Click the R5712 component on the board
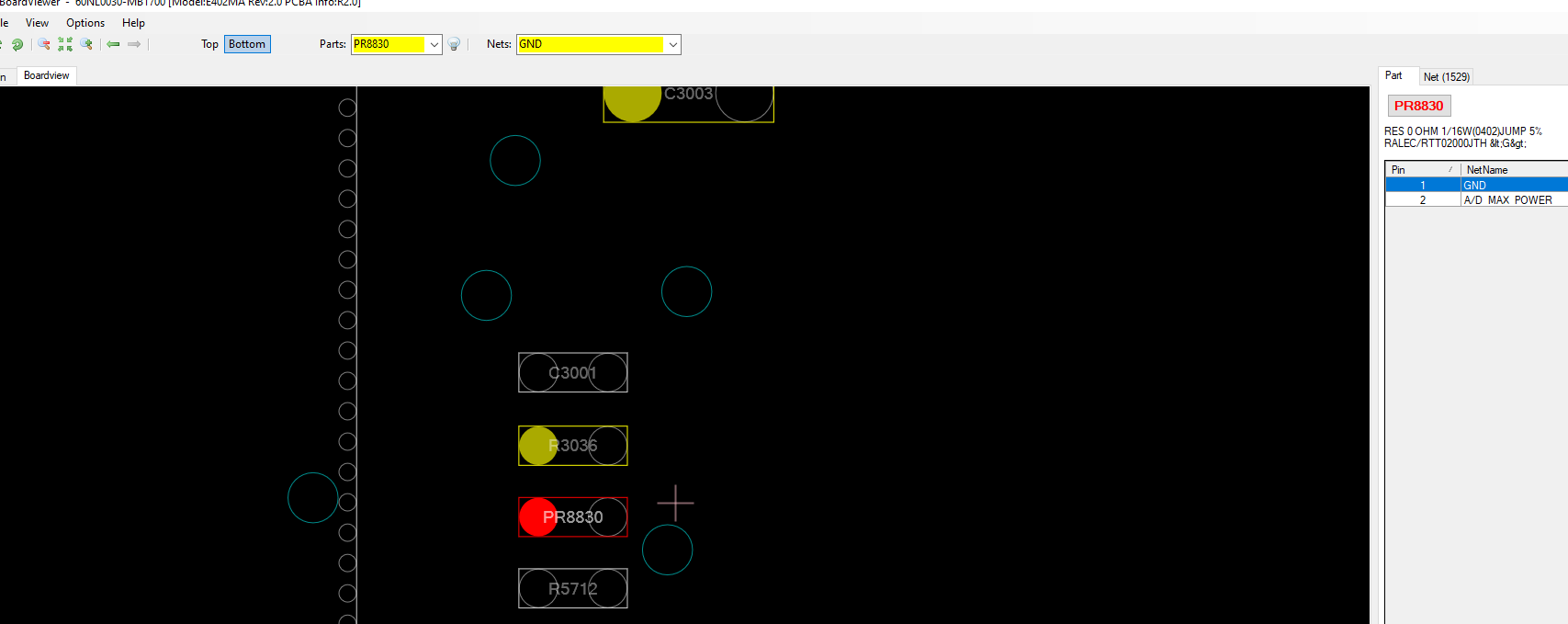The width and height of the screenshot is (1568, 624). pos(573,588)
